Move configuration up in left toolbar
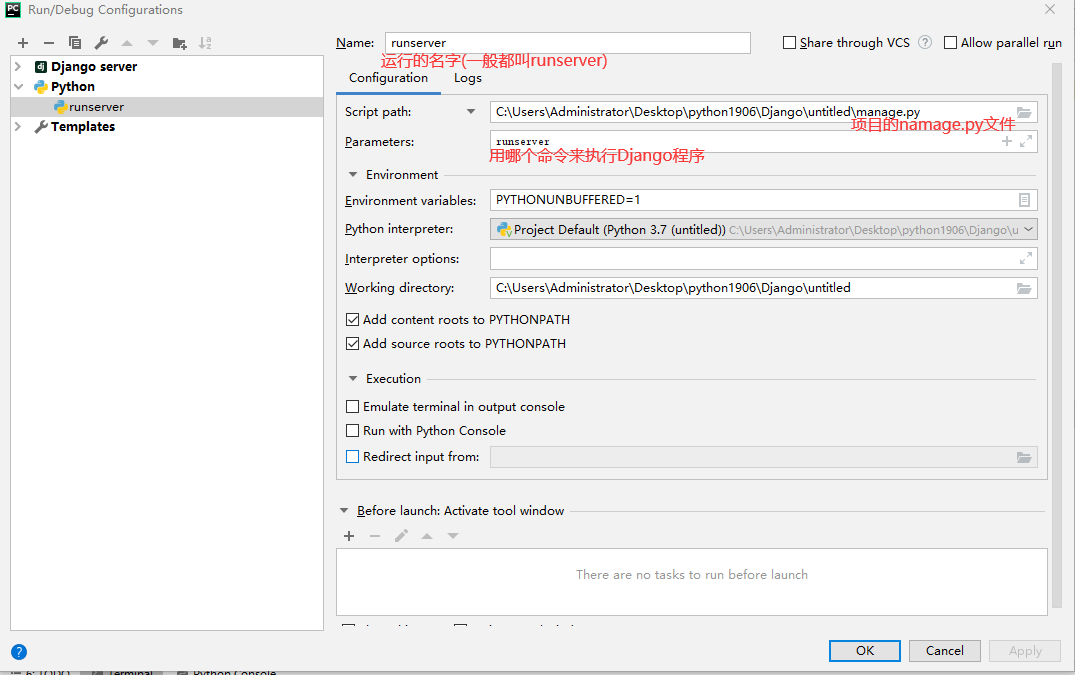 click(x=127, y=43)
